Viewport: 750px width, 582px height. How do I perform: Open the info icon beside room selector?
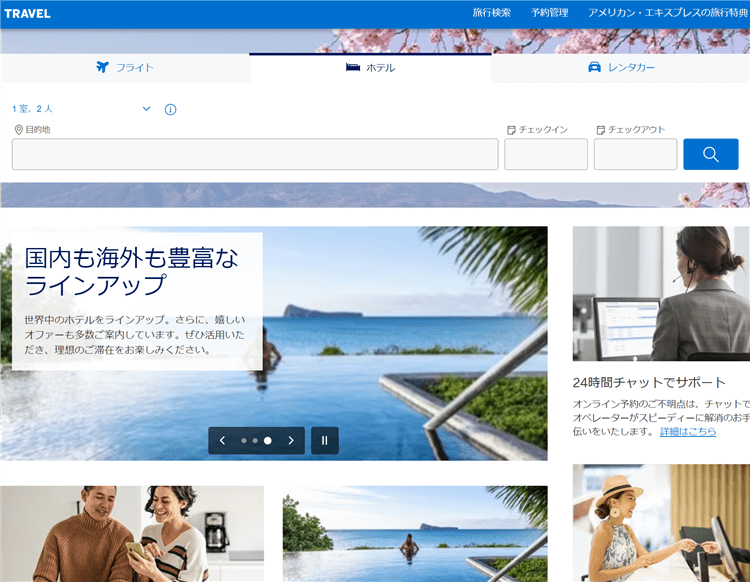[170, 109]
